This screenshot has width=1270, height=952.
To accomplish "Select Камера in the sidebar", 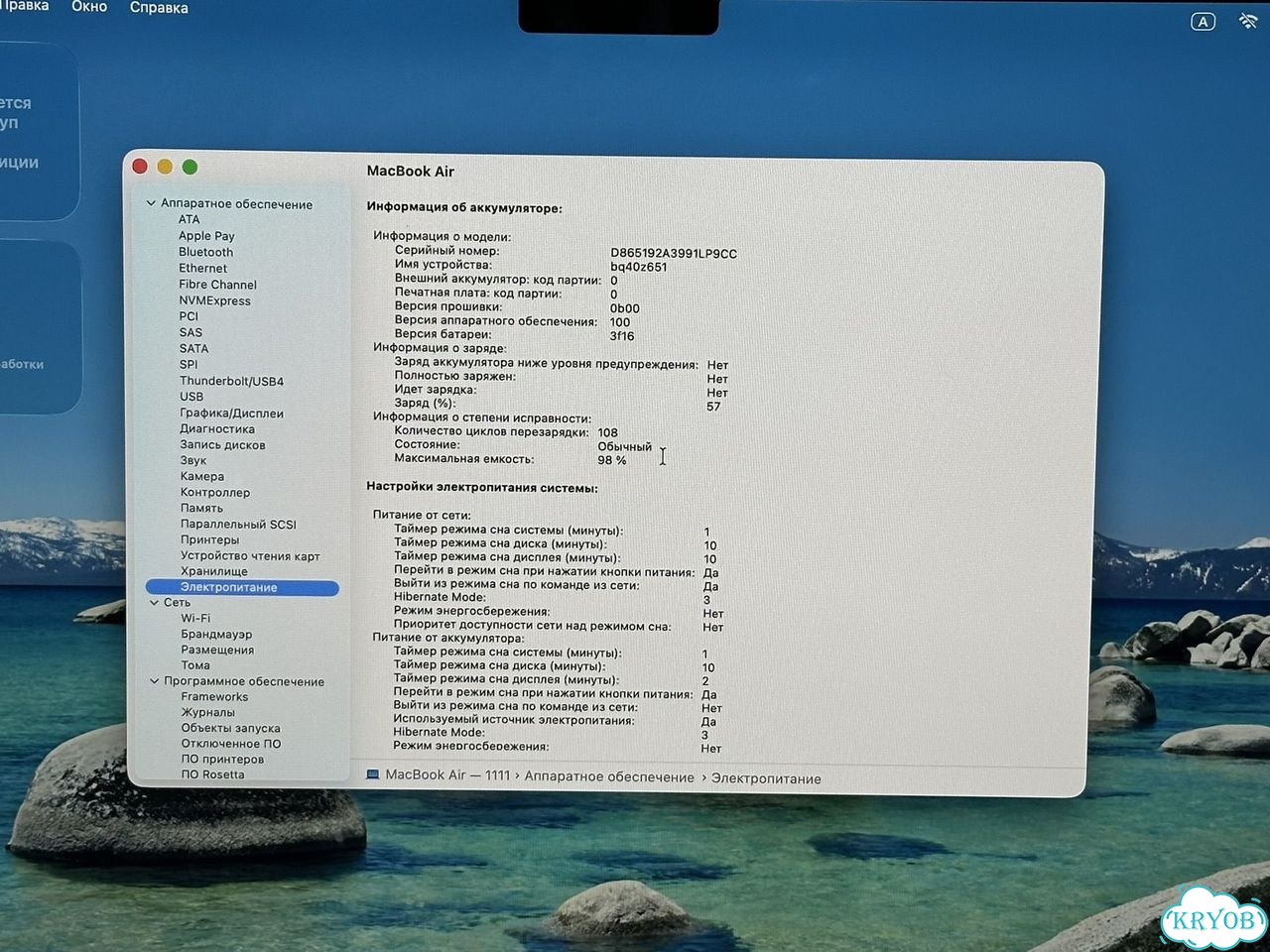I will pyautogui.click(x=202, y=476).
